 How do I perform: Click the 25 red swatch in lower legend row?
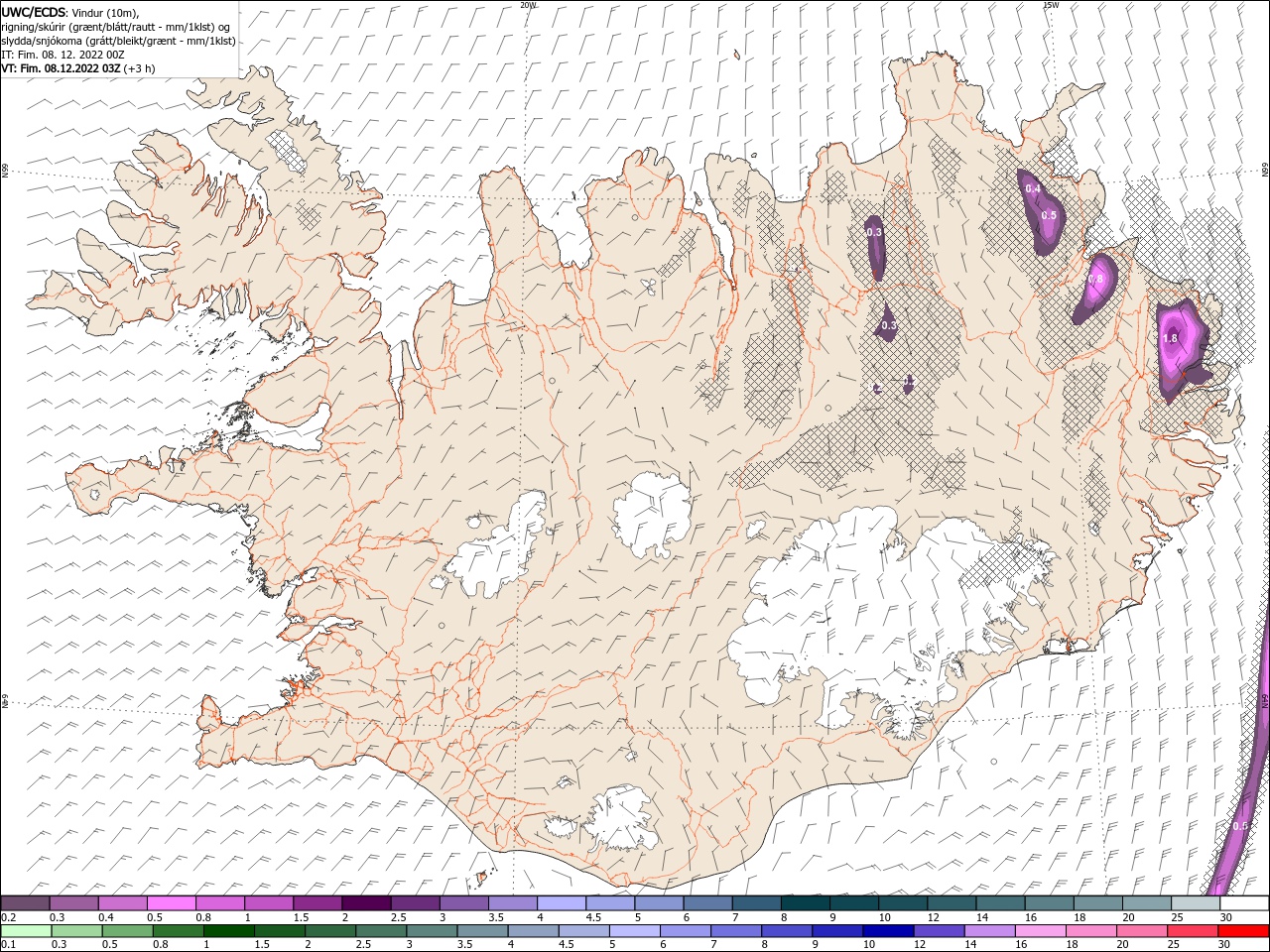(x=1192, y=930)
